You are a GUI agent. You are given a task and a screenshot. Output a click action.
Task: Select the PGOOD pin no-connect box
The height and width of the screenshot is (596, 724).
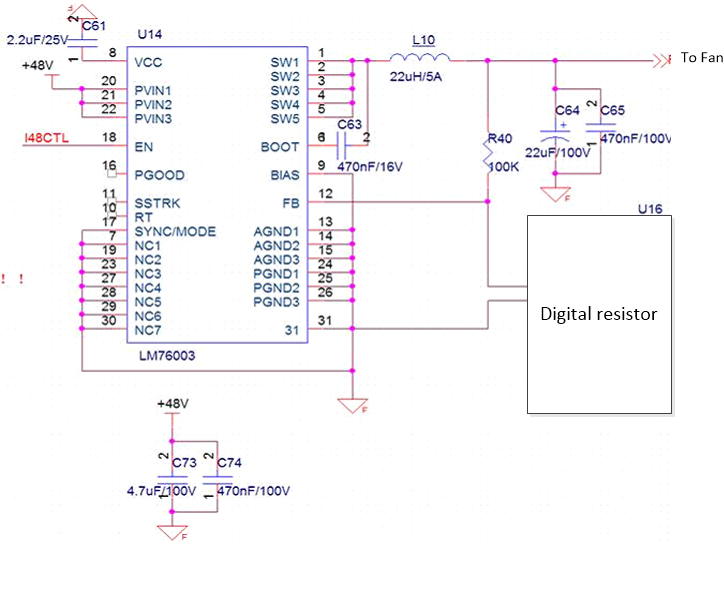111,174
